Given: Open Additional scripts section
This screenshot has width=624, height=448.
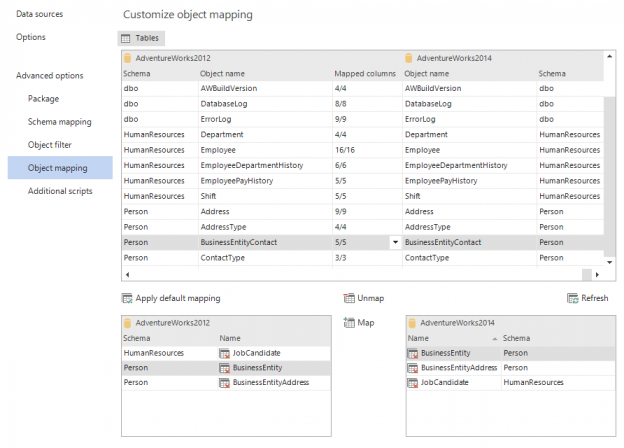Looking at the screenshot, I should pos(60,191).
